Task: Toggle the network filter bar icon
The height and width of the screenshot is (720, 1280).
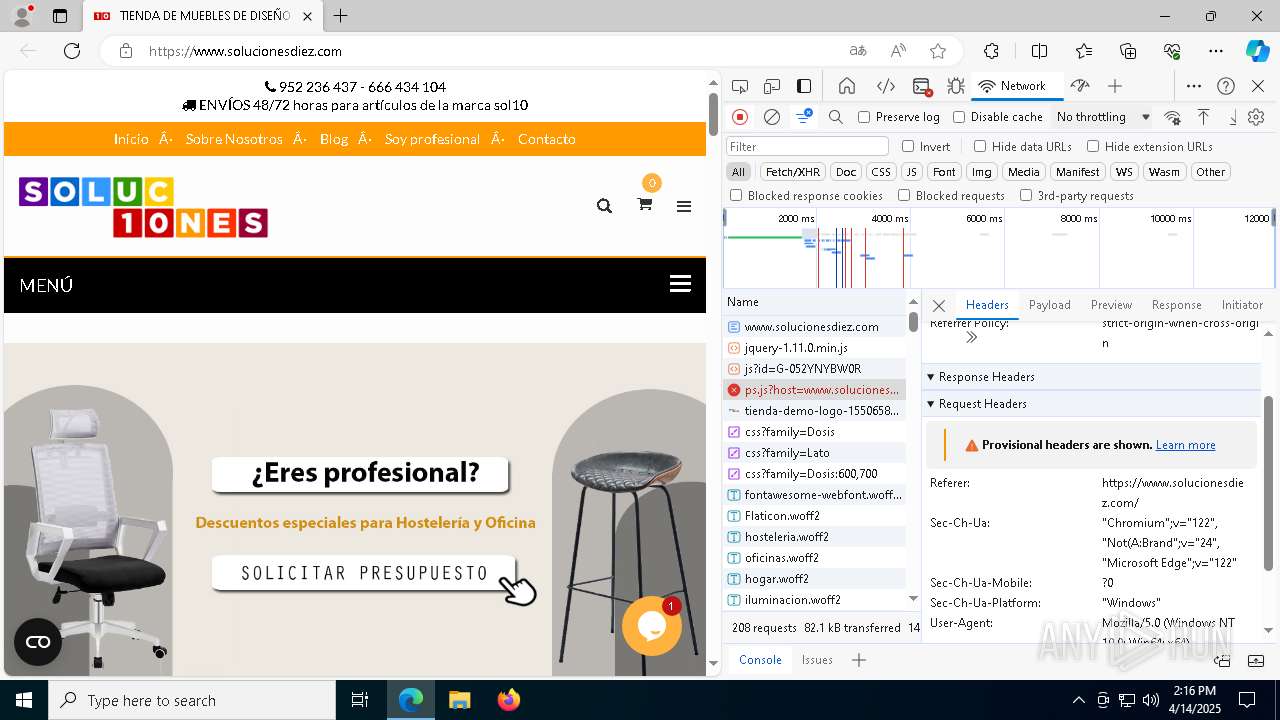Action: pyautogui.click(x=804, y=117)
